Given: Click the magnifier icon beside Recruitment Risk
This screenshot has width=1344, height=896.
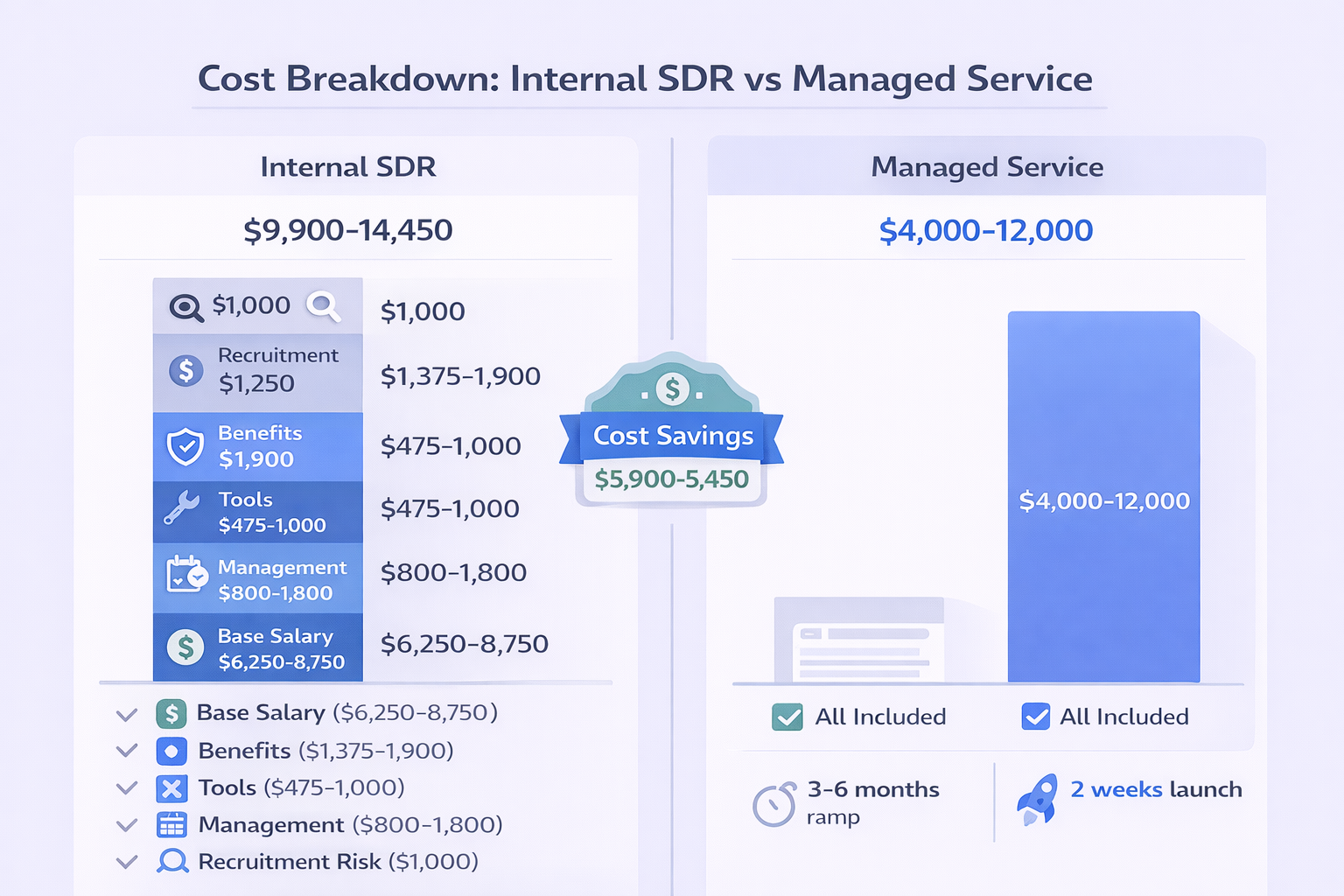Looking at the screenshot, I should (172, 862).
